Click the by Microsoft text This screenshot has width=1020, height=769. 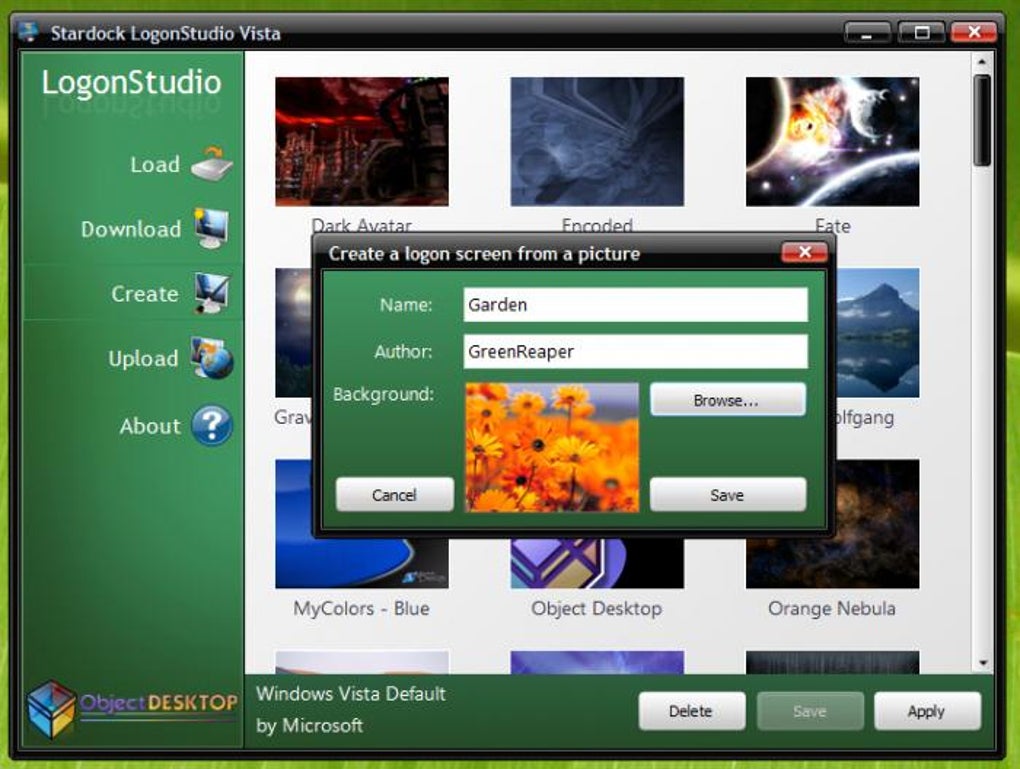310,725
